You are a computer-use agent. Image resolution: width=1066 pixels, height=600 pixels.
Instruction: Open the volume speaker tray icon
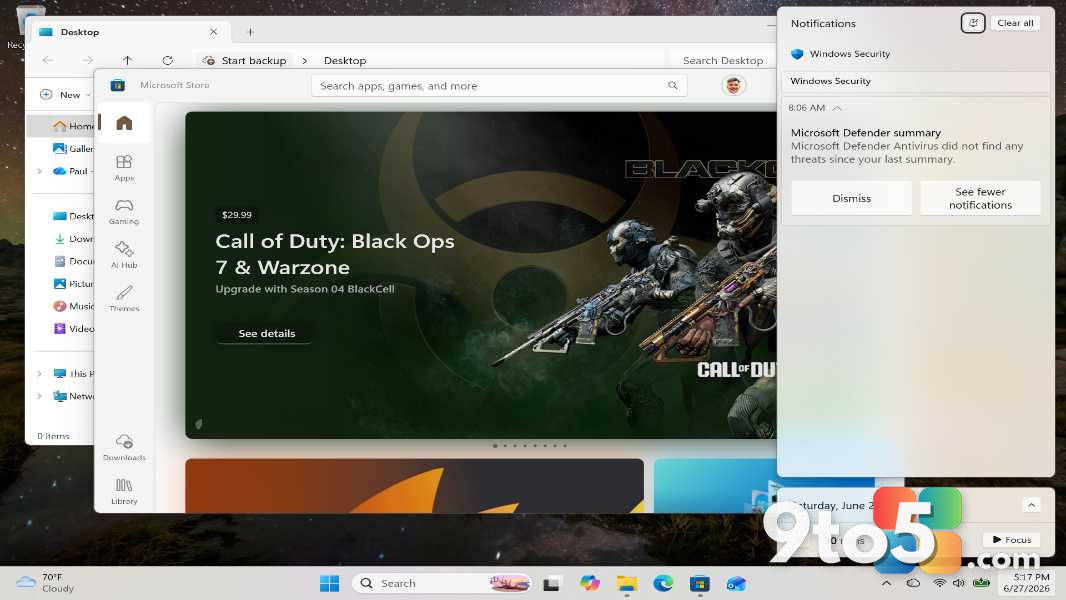point(959,583)
